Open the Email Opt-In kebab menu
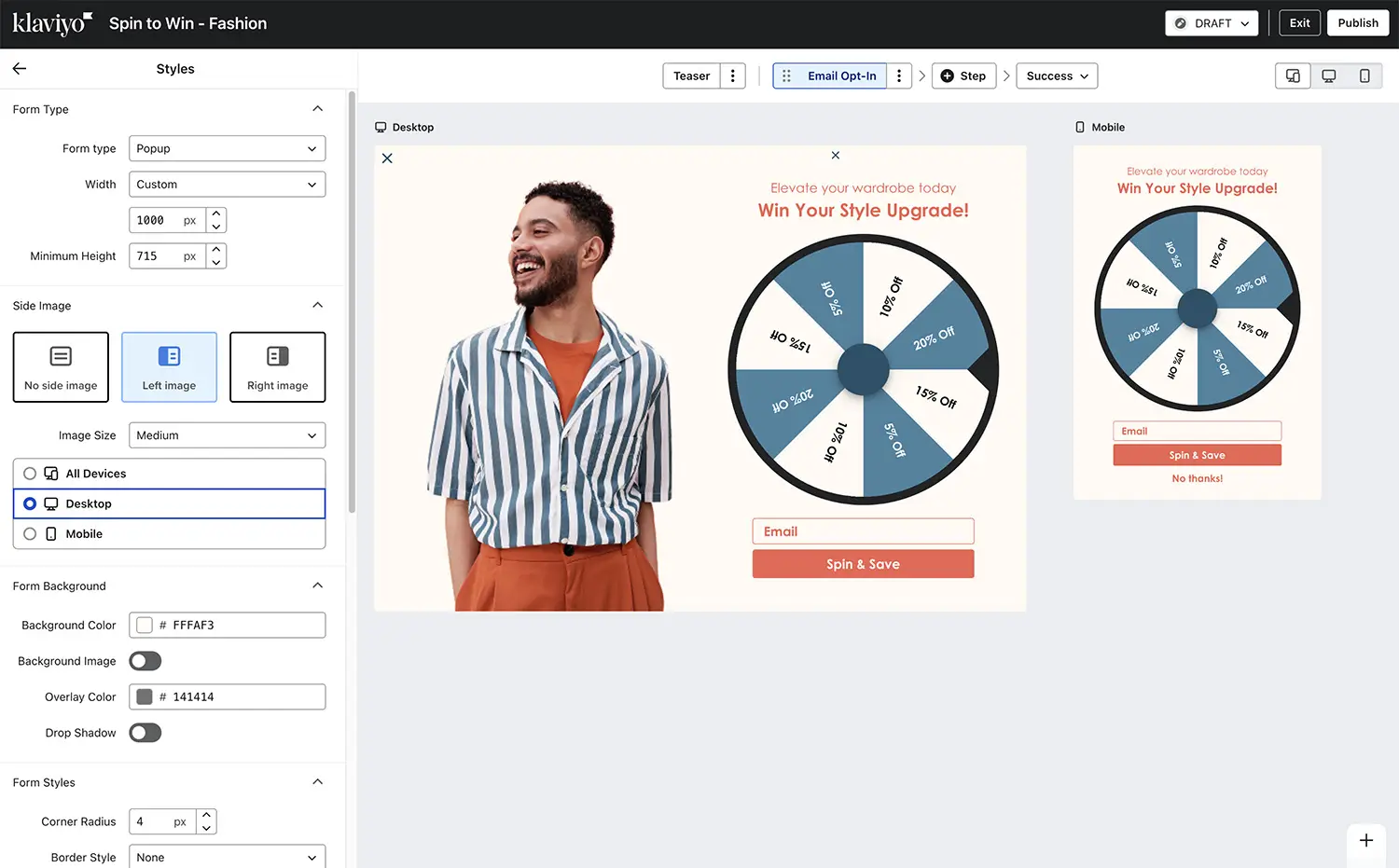The width and height of the screenshot is (1399, 868). (x=898, y=76)
